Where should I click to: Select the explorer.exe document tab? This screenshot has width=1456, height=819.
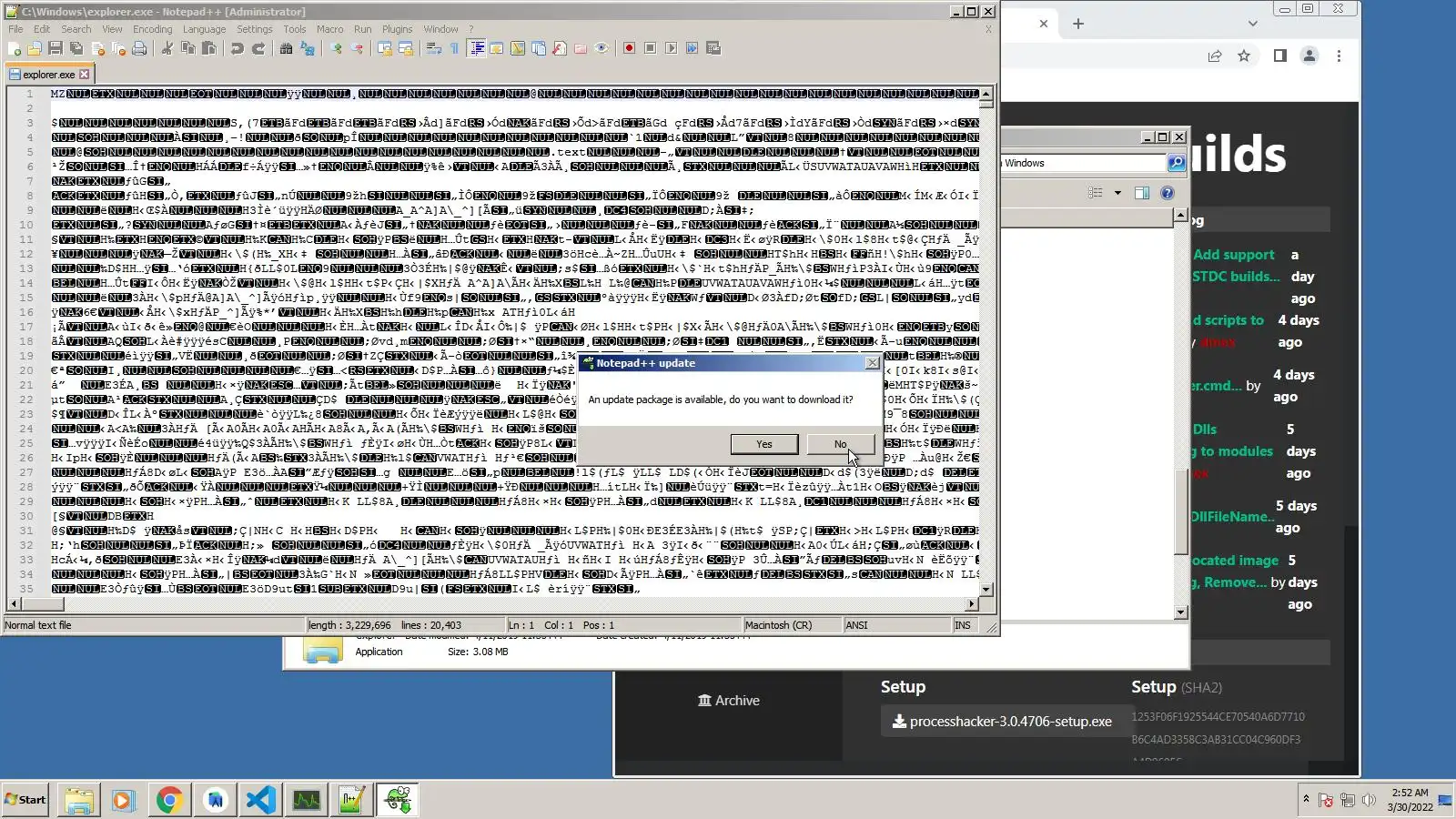tap(49, 75)
